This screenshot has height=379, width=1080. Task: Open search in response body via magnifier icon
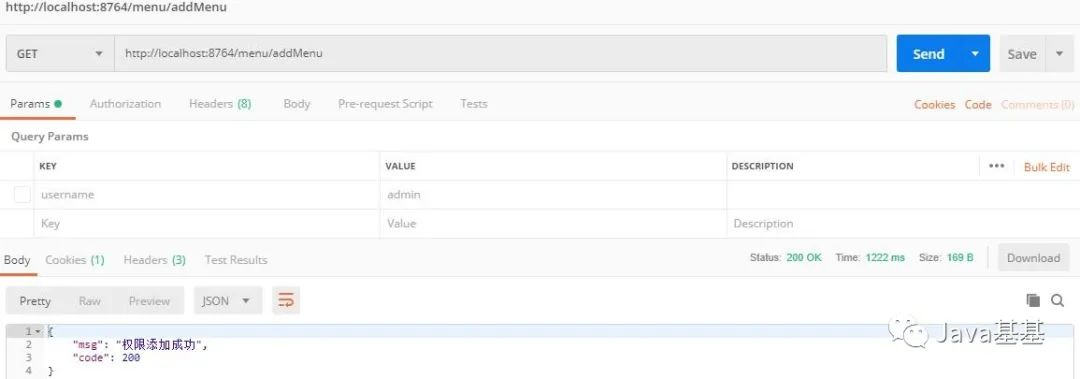point(1057,300)
